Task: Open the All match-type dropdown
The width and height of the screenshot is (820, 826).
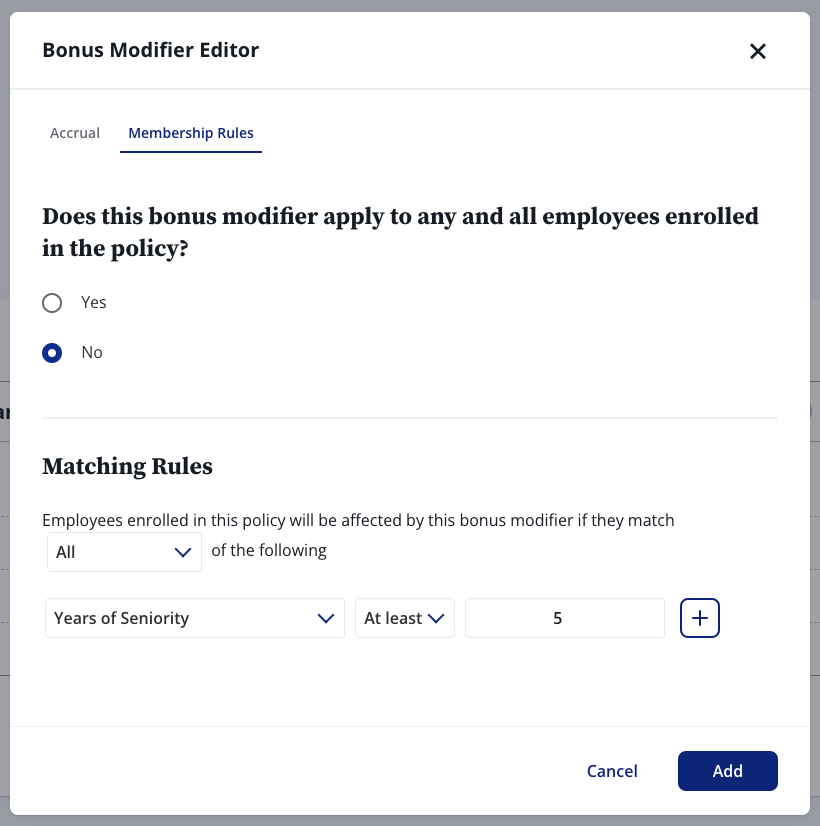Action: click(x=124, y=552)
